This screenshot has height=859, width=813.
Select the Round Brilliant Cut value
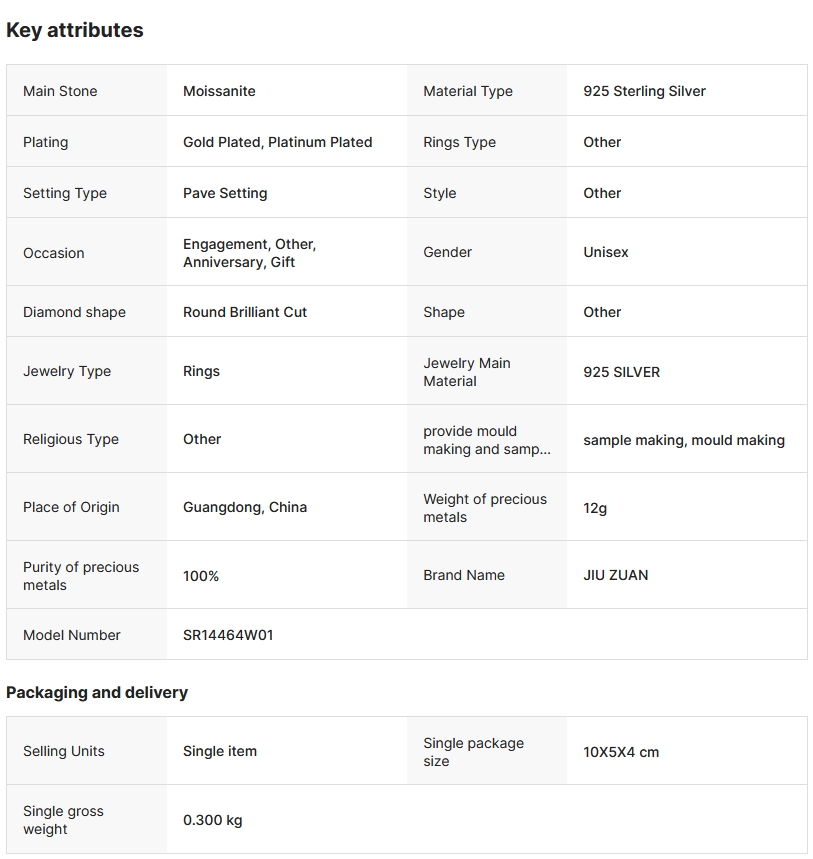(245, 312)
